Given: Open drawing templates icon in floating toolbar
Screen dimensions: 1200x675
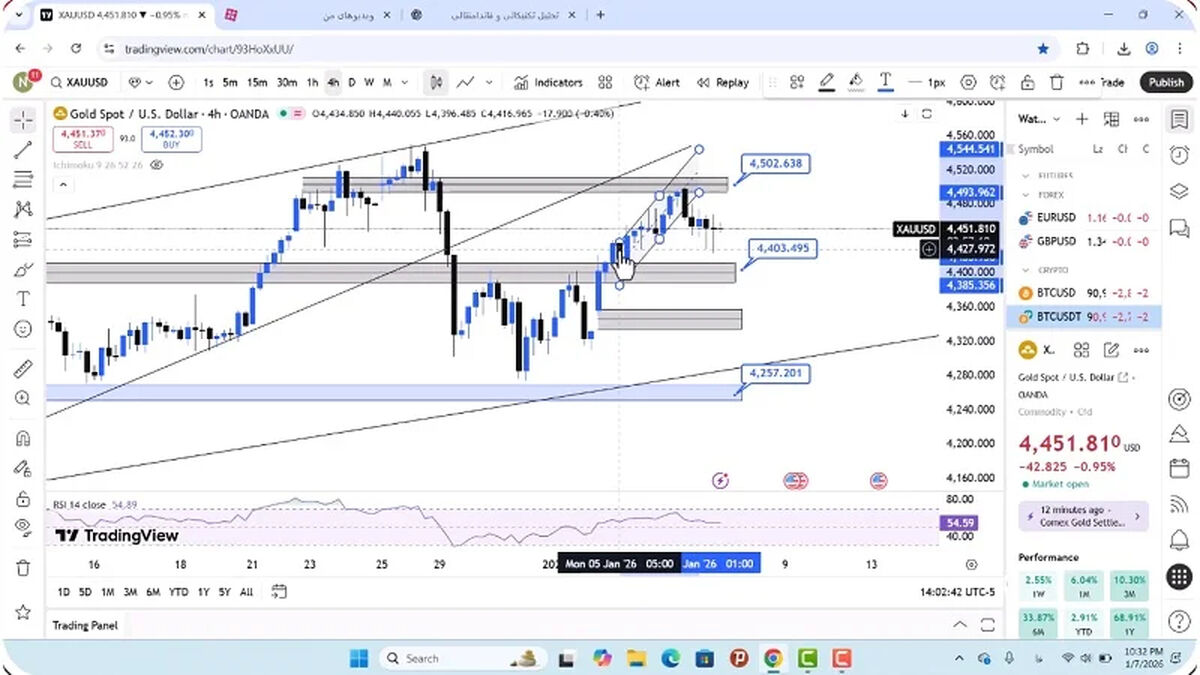Looking at the screenshot, I should coord(796,83).
